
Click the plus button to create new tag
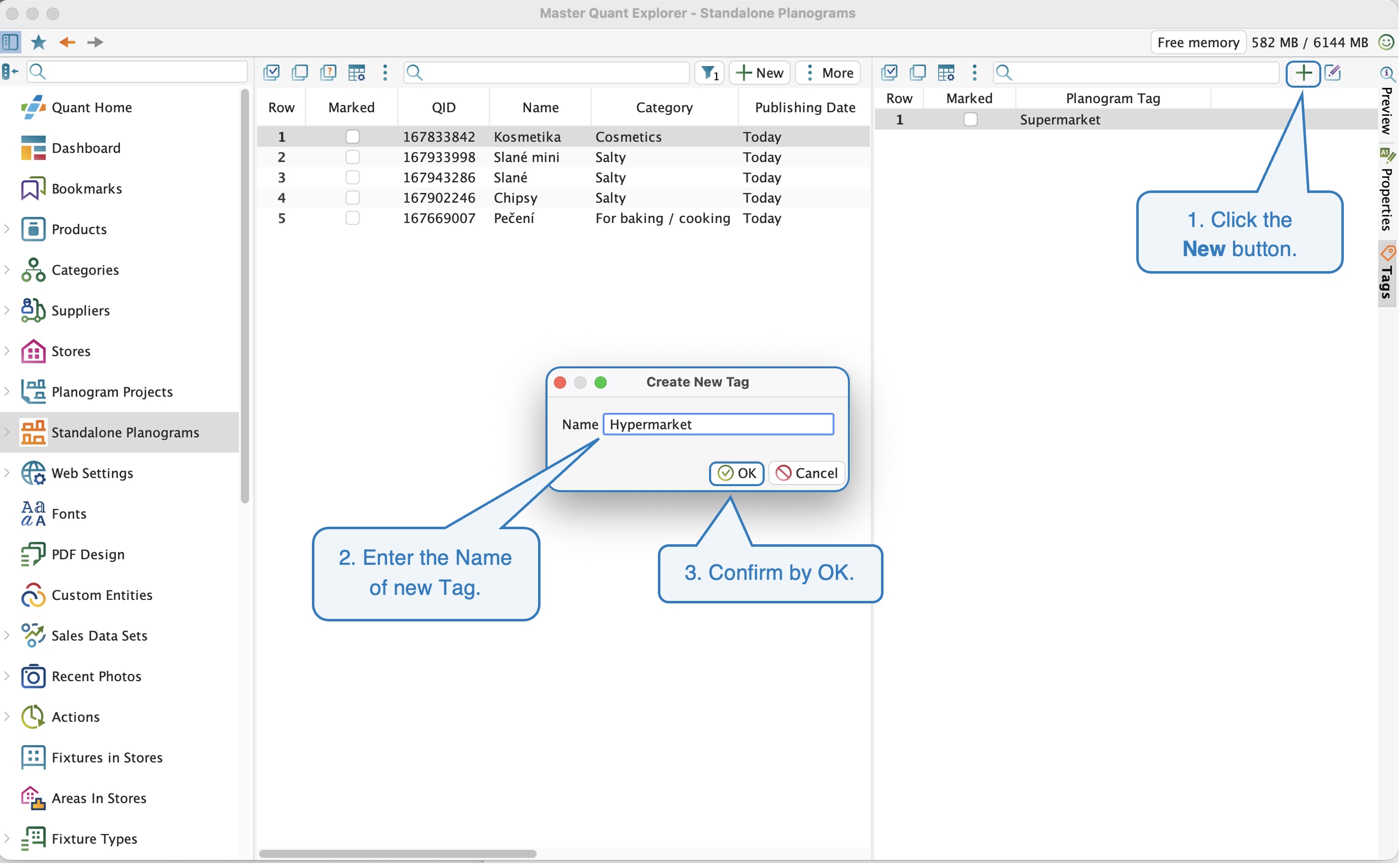tap(1304, 73)
